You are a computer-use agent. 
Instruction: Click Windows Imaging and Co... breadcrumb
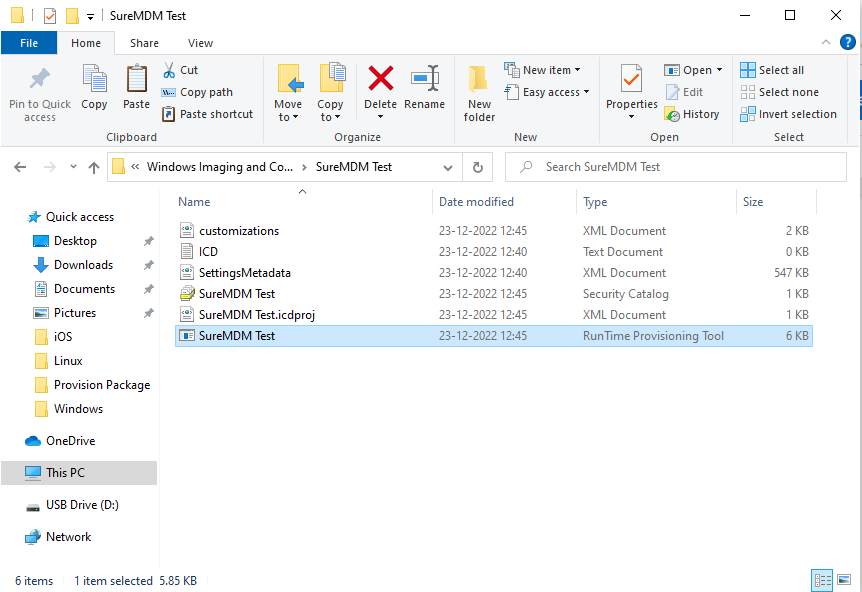tap(219, 167)
